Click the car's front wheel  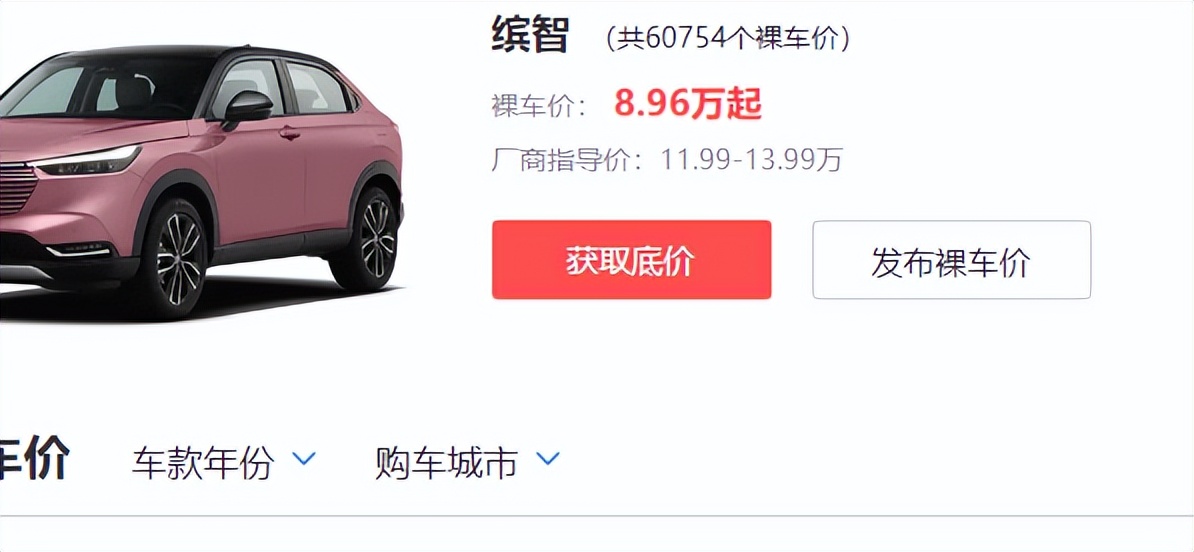pos(177,257)
